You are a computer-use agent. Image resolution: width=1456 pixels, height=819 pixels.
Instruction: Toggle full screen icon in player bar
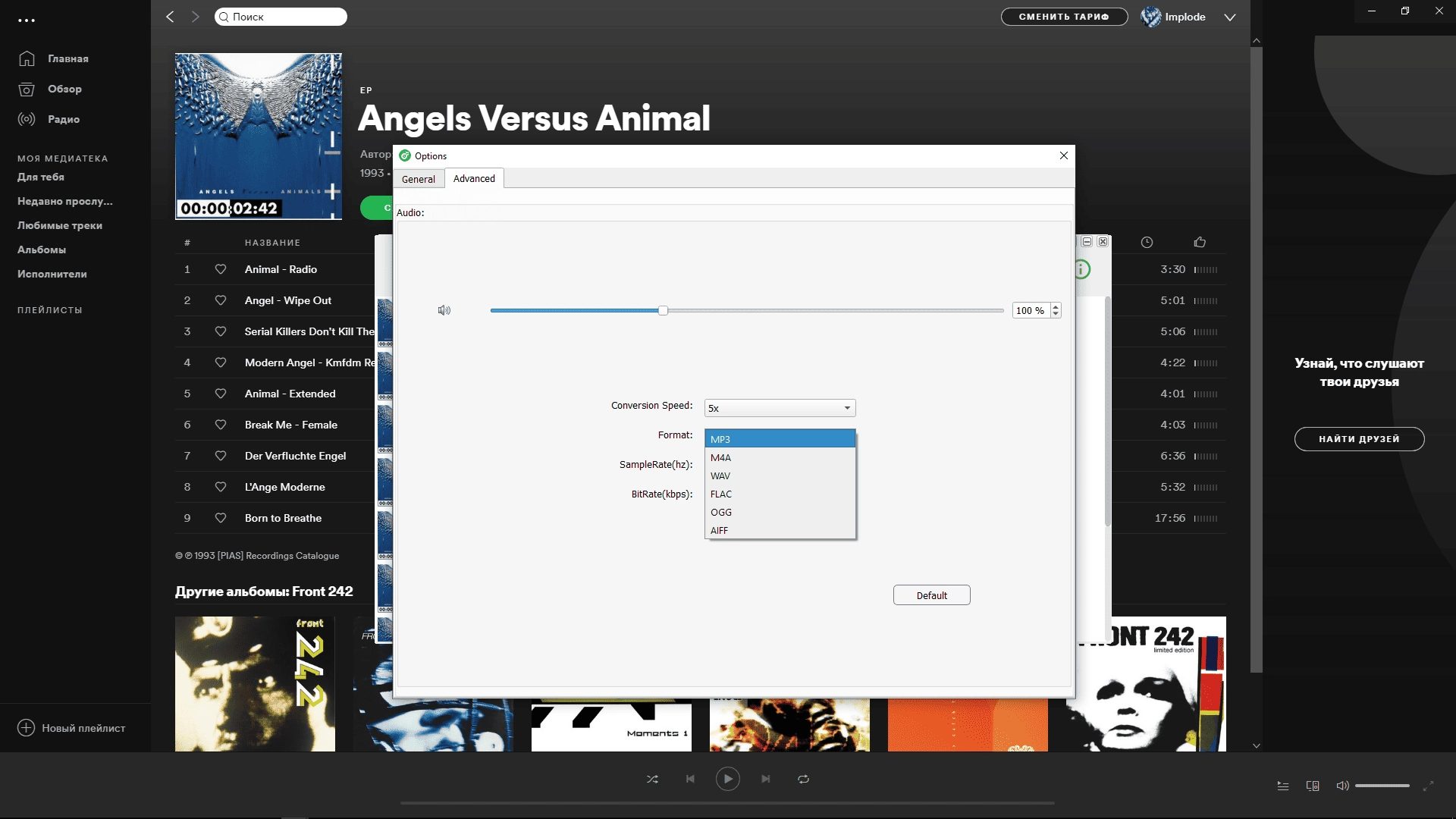coord(1428,786)
